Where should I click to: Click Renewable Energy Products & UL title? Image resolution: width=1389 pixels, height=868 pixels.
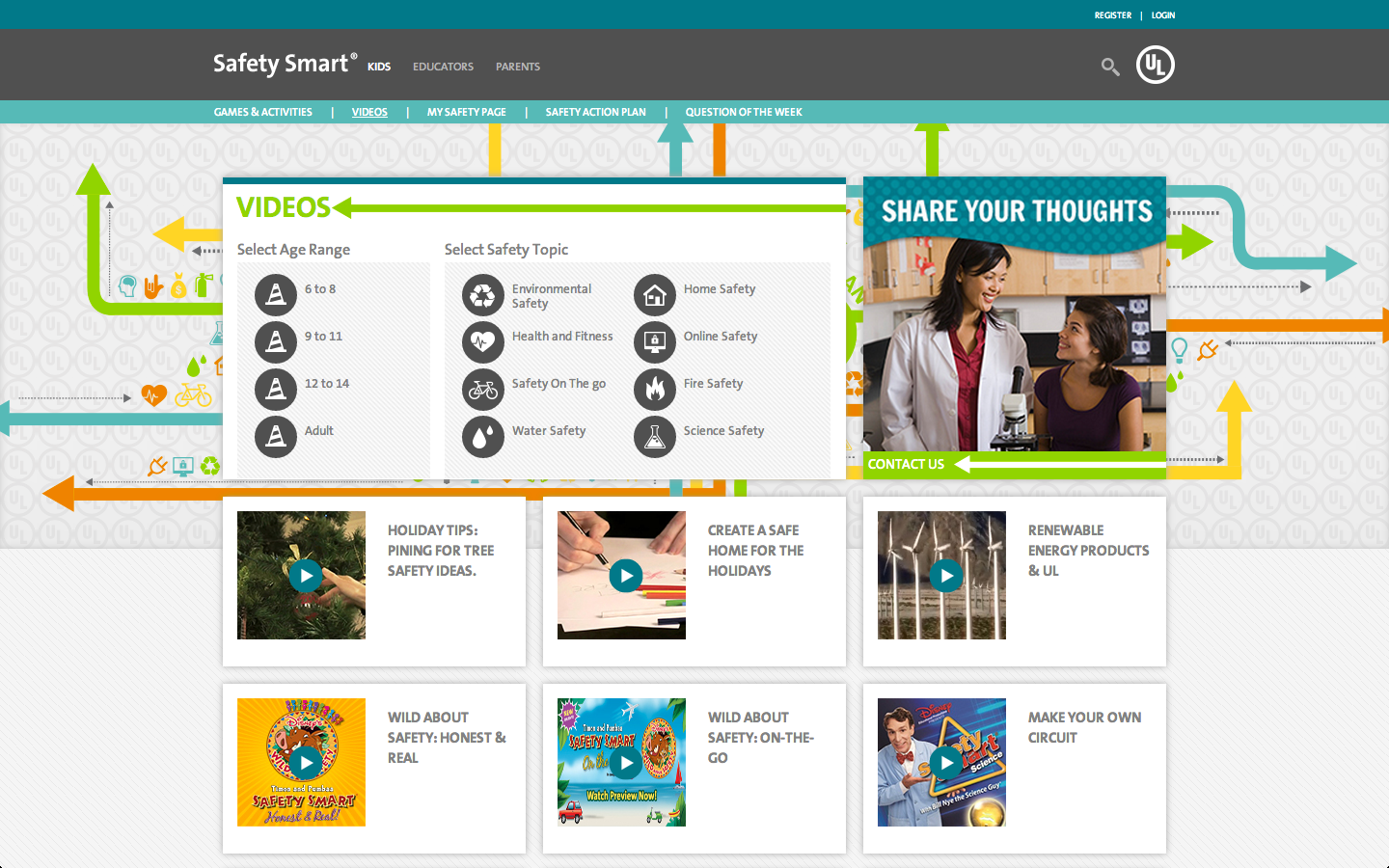[x=1088, y=551]
